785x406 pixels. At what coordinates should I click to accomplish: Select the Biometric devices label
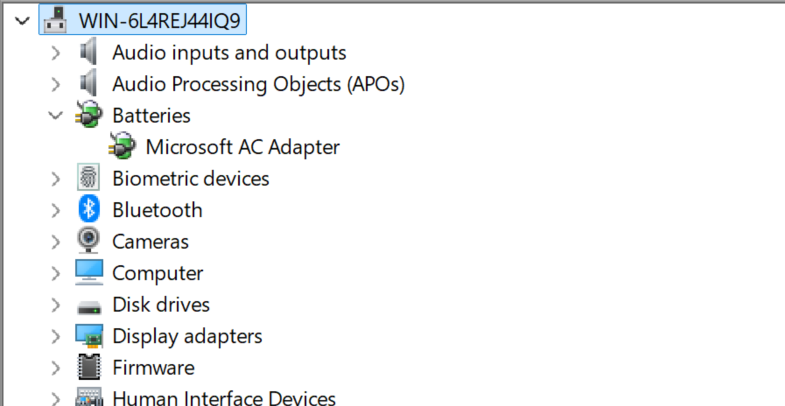pos(191,179)
